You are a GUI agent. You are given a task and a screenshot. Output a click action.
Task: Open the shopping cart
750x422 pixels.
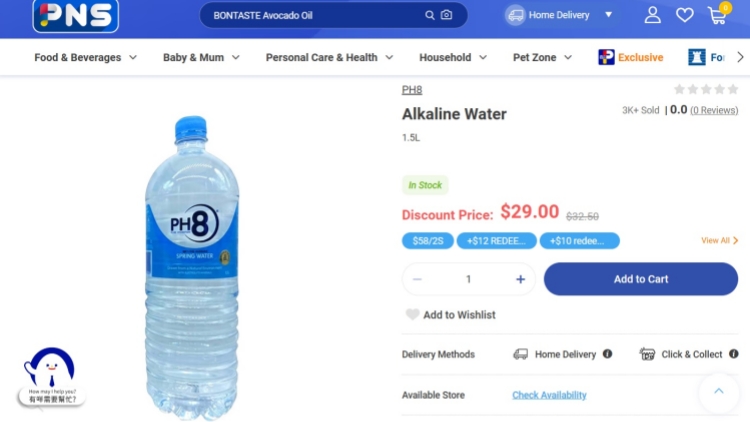pyautogui.click(x=717, y=15)
